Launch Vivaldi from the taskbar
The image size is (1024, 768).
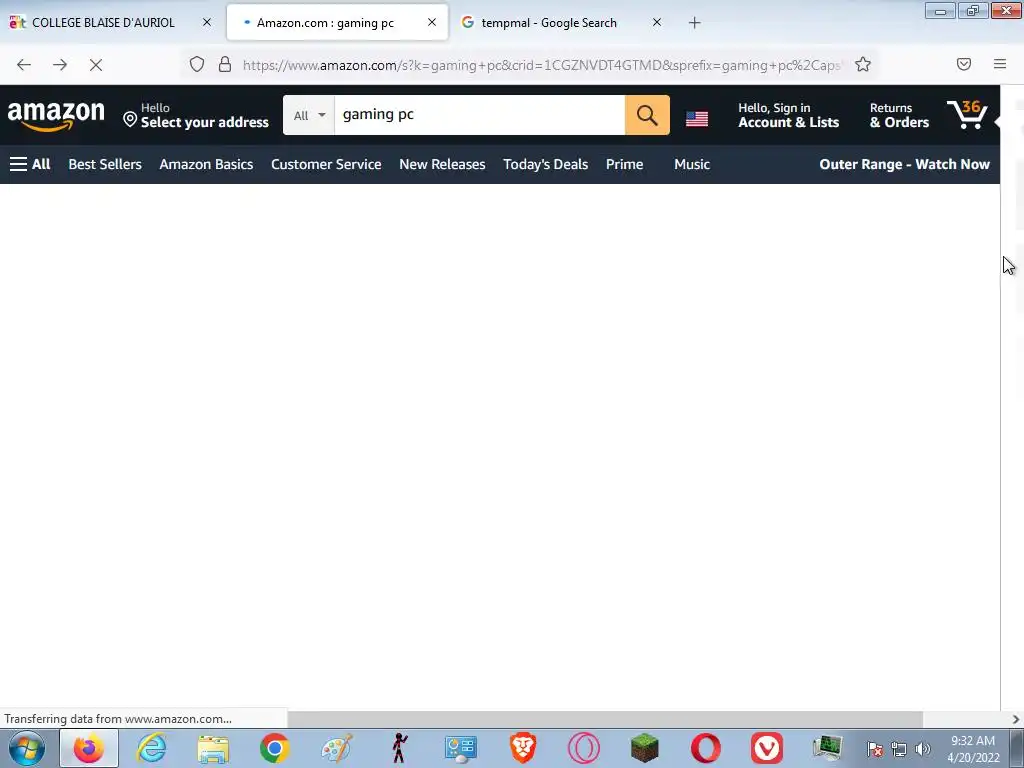(x=767, y=748)
